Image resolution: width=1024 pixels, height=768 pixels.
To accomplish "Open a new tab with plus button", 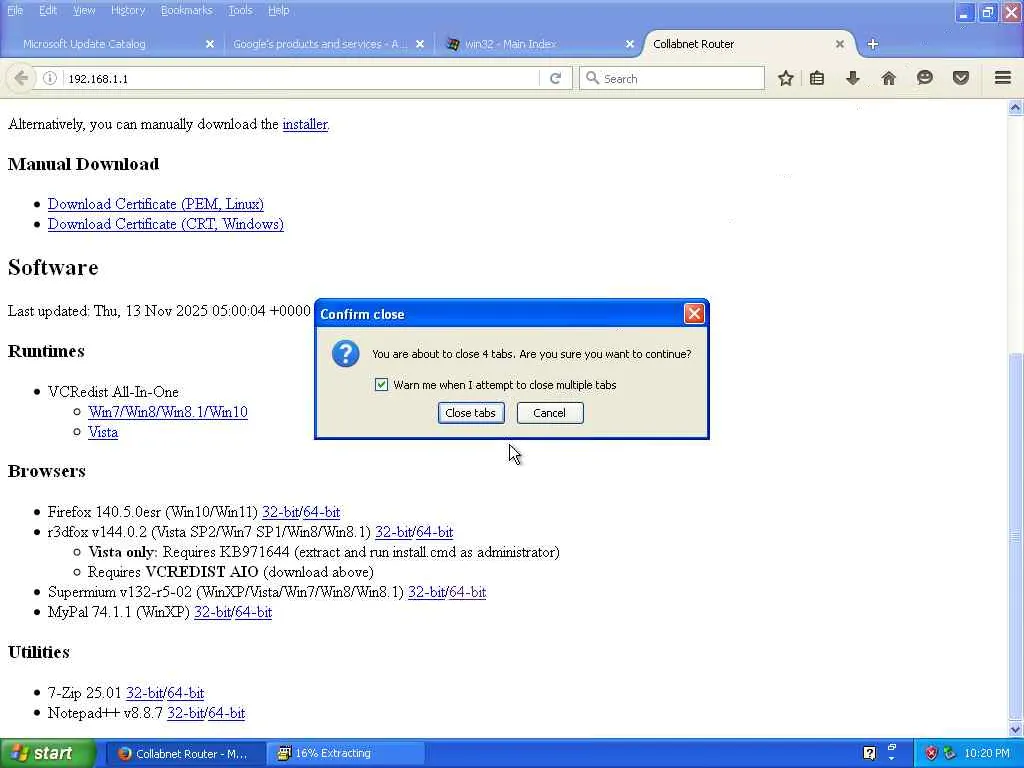I will (x=872, y=44).
